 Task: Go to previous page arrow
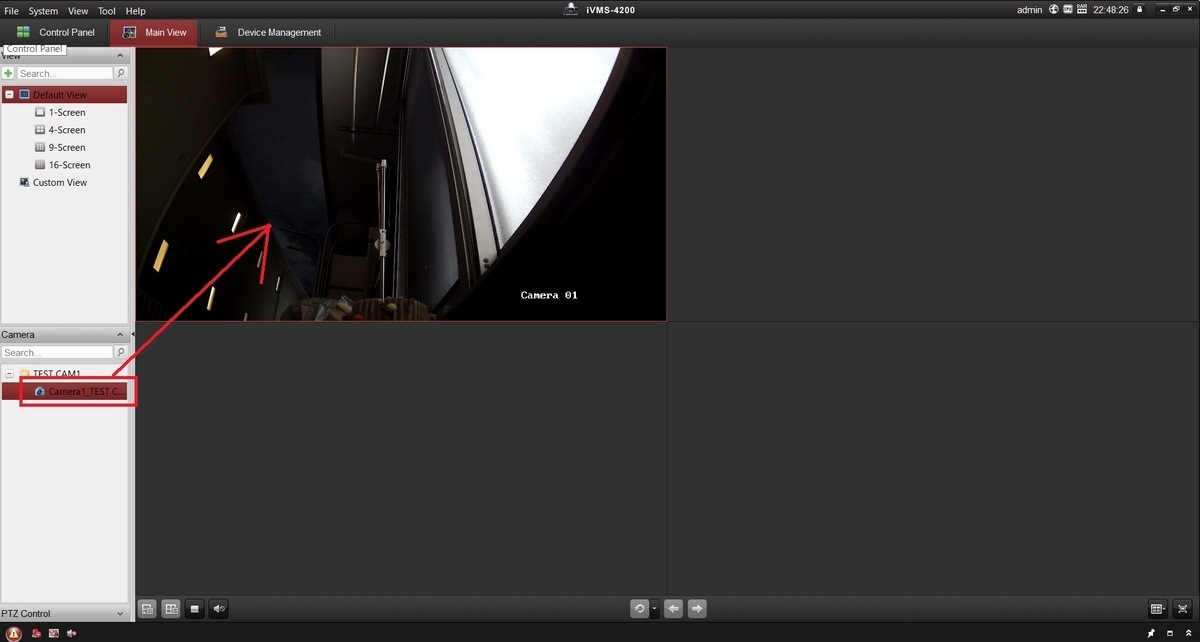tap(674, 608)
